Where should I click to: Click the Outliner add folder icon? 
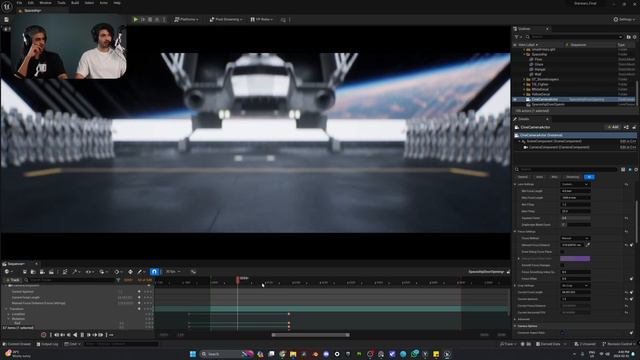[629, 37]
